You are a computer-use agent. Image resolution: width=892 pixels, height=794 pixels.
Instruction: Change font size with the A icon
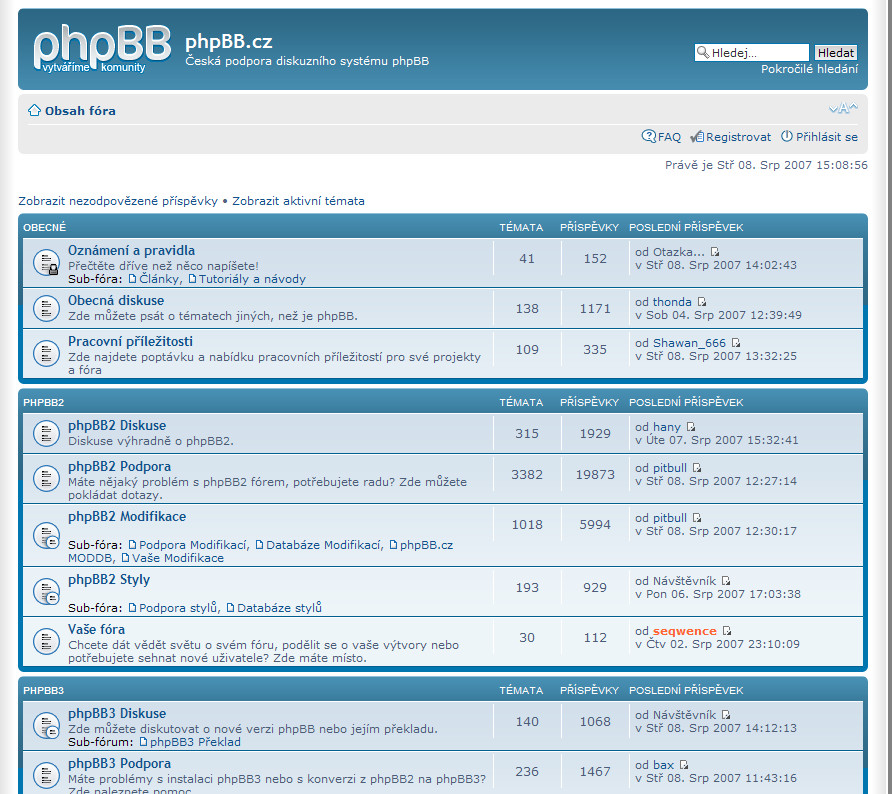click(843, 107)
